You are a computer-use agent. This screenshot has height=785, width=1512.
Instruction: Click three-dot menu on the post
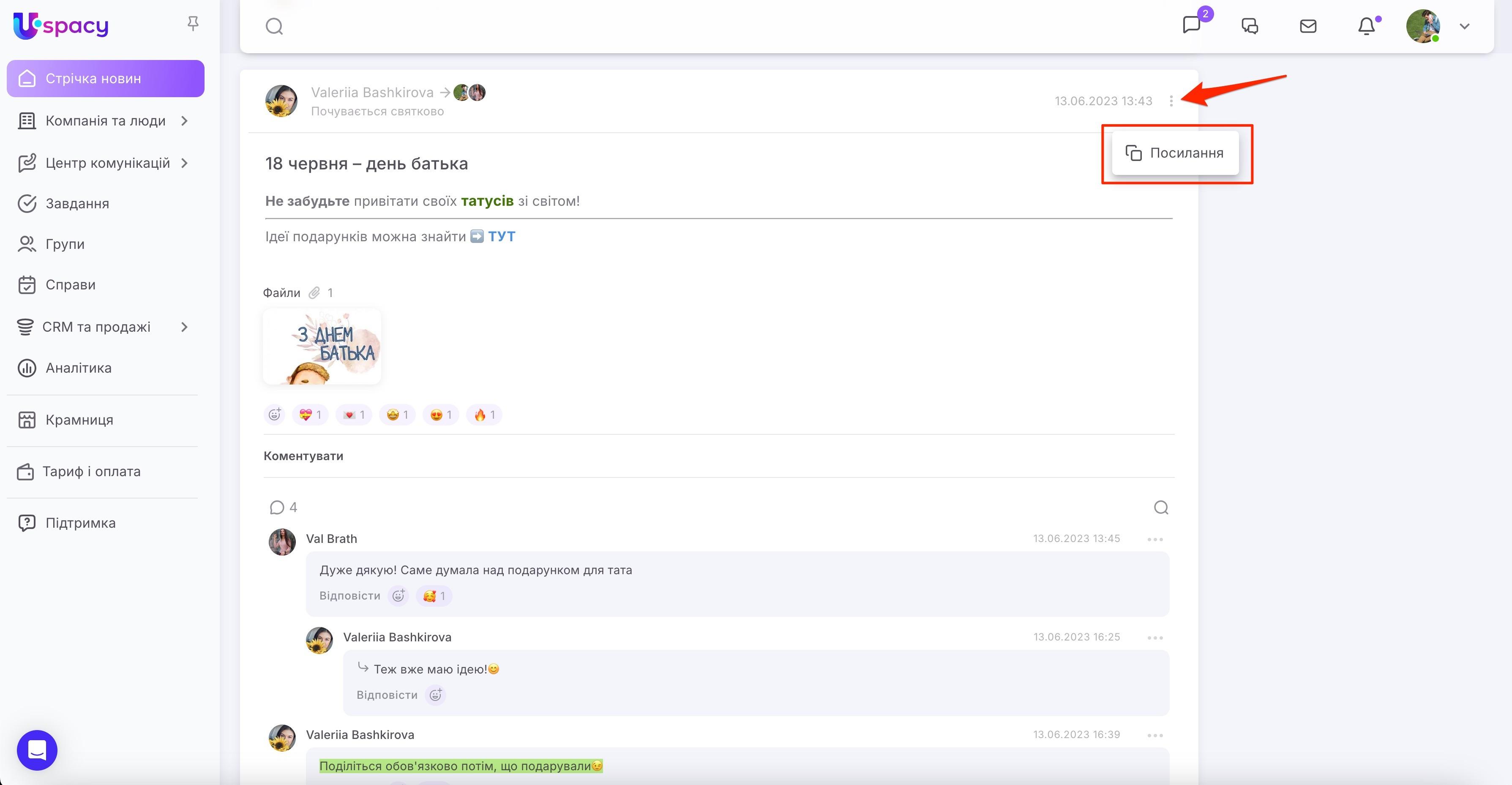pos(1171,101)
